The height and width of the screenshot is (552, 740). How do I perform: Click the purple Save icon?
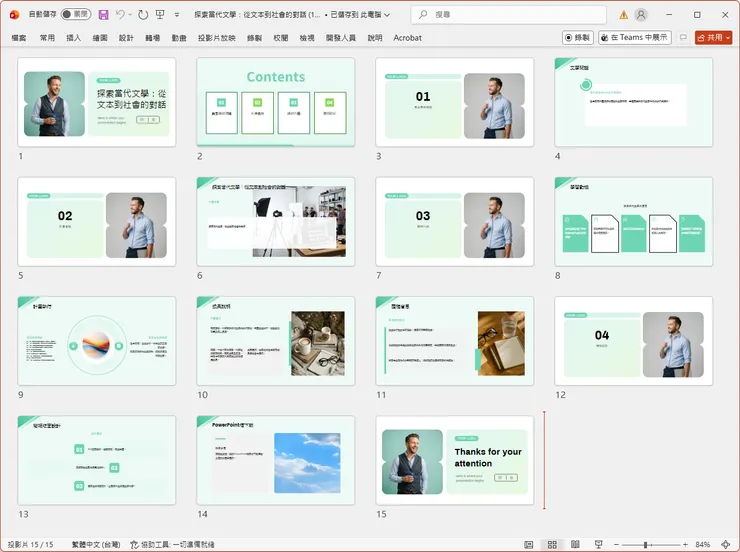point(103,15)
